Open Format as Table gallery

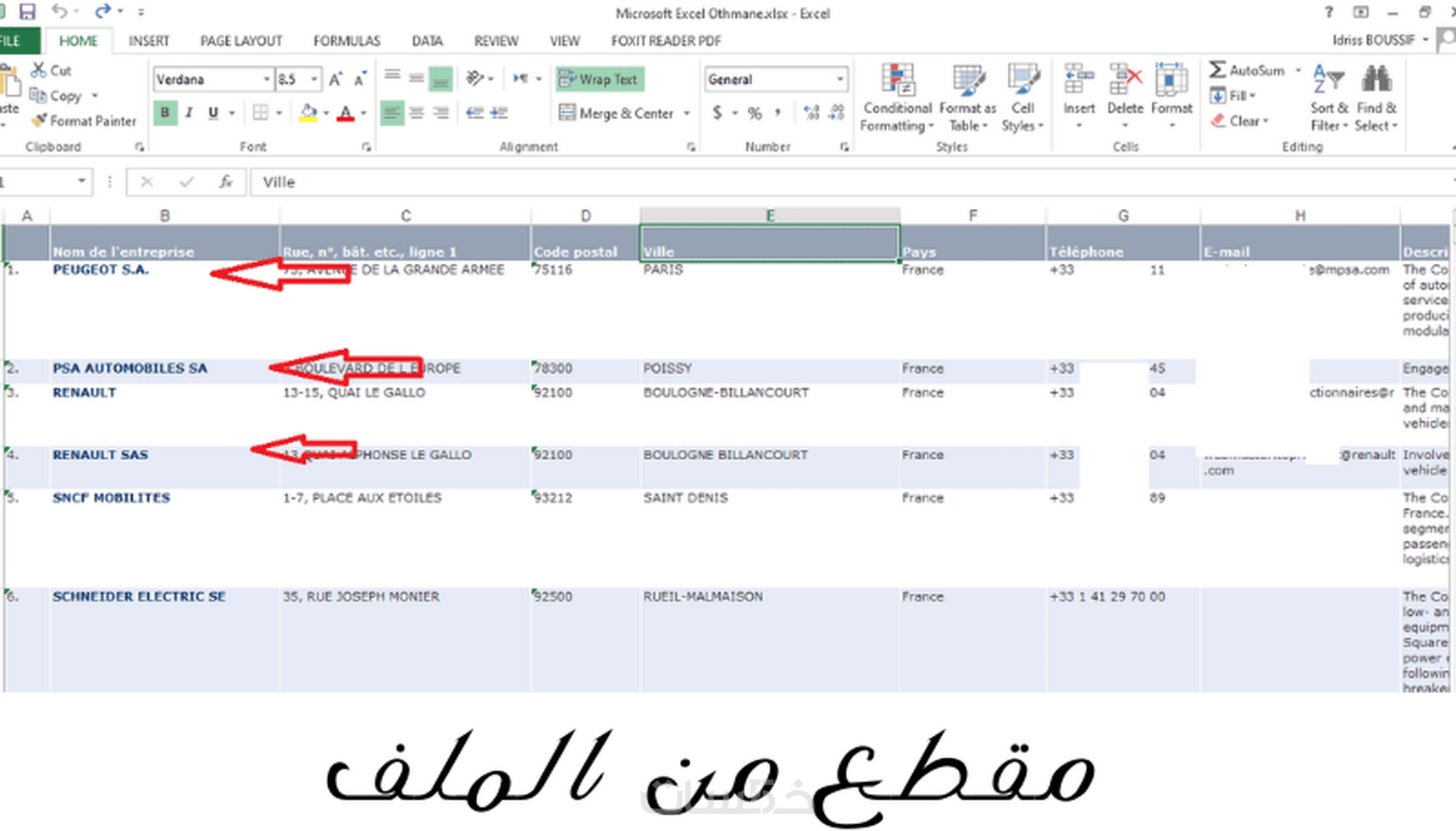point(968,98)
